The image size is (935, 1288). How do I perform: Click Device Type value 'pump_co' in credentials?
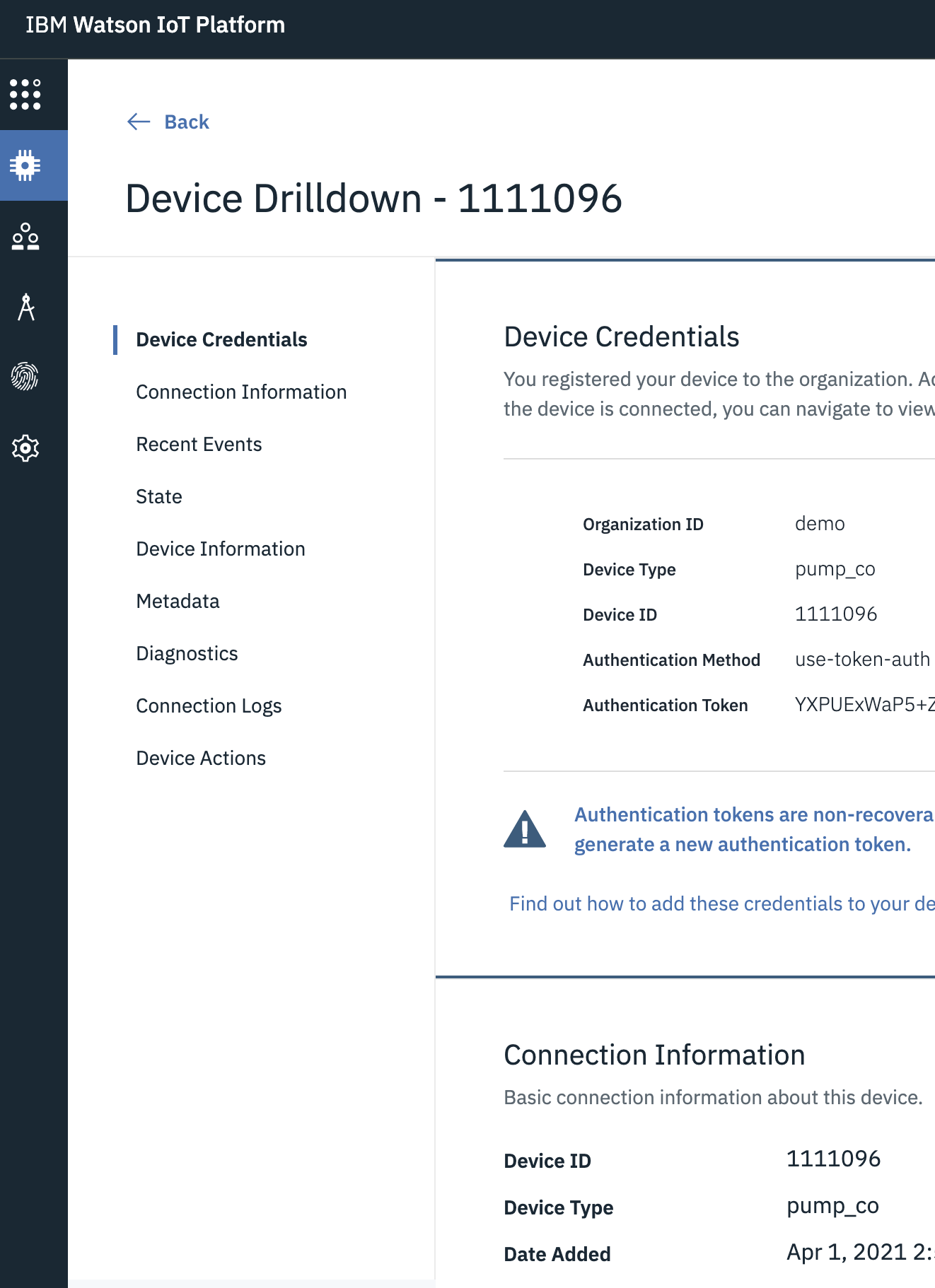pyautogui.click(x=835, y=569)
